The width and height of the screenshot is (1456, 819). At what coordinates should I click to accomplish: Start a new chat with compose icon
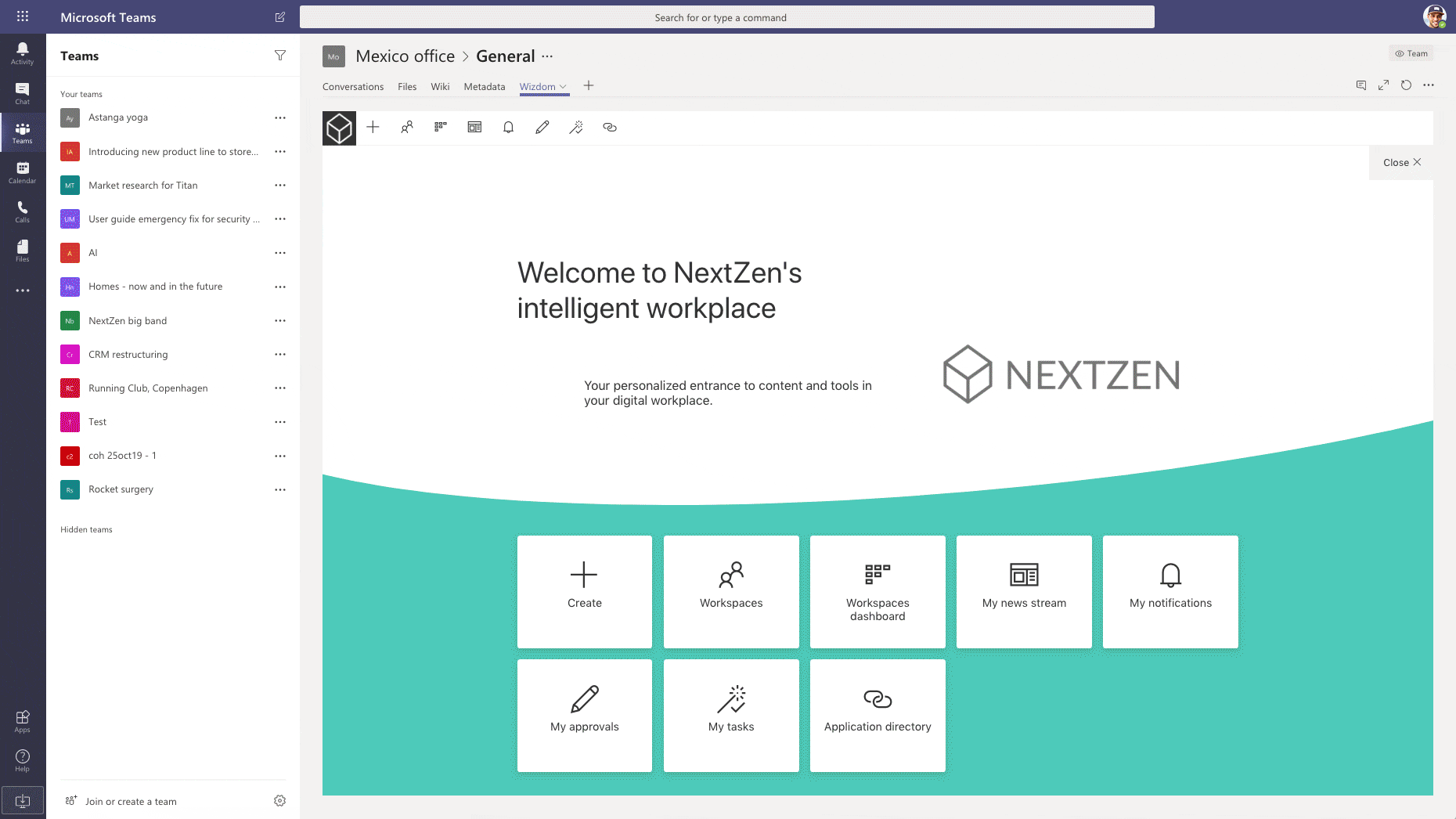(280, 16)
